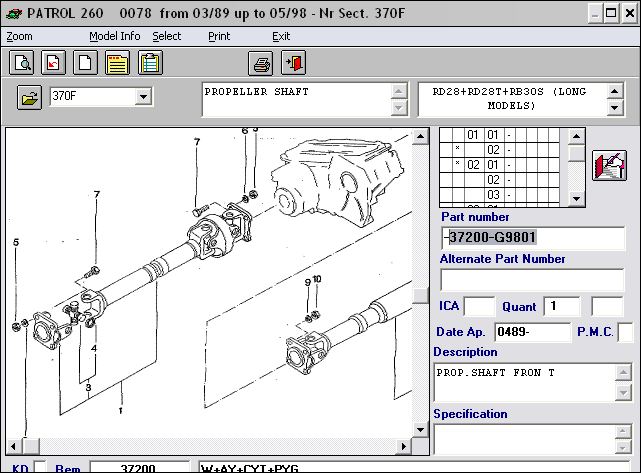Click the book-and-hand icon beside parts grid

609,165
